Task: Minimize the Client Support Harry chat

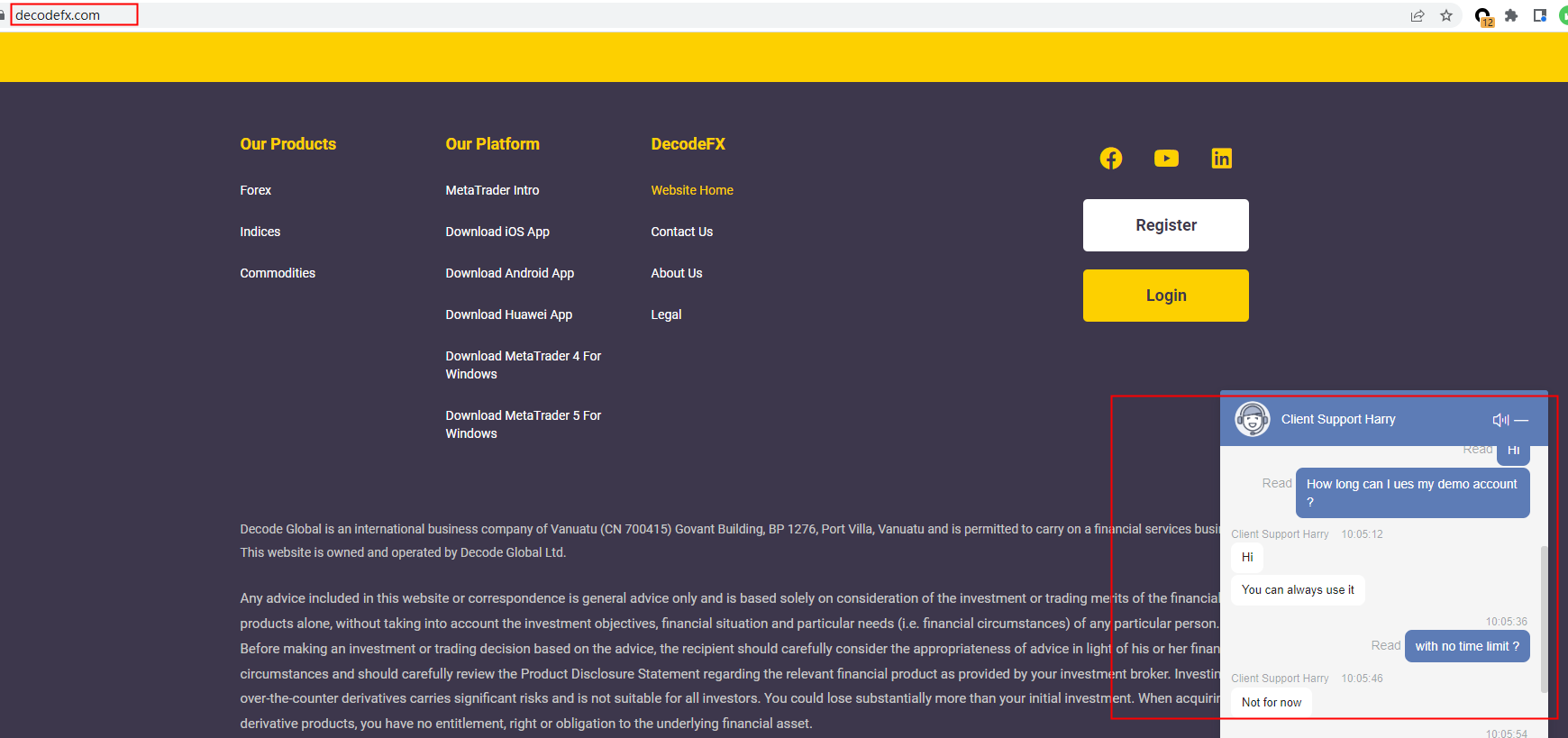Action: (x=1521, y=420)
